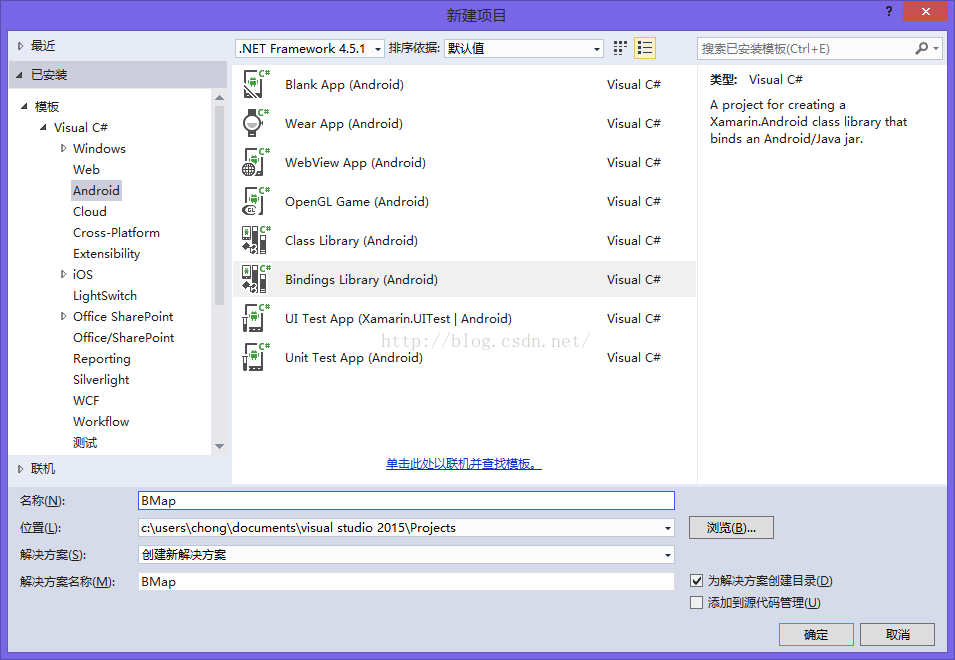
Task: Select the 测试 category
Action: [85, 443]
